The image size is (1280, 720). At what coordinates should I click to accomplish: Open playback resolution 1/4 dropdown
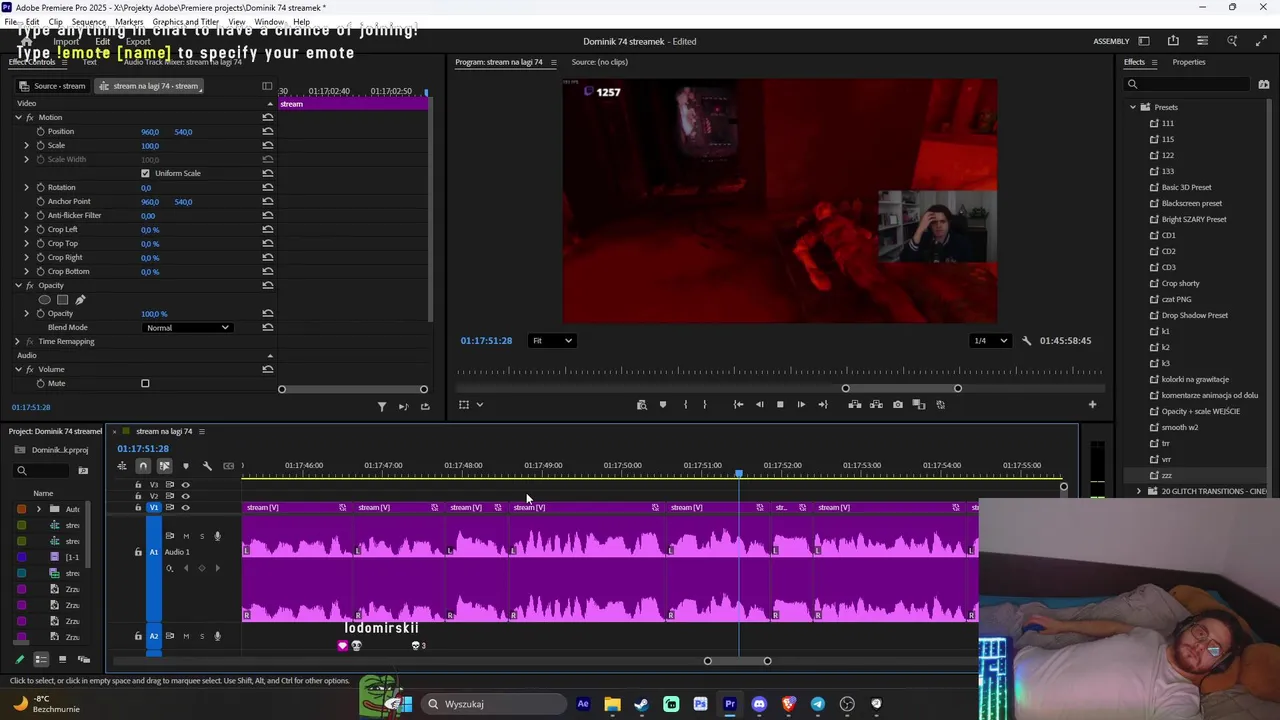991,341
